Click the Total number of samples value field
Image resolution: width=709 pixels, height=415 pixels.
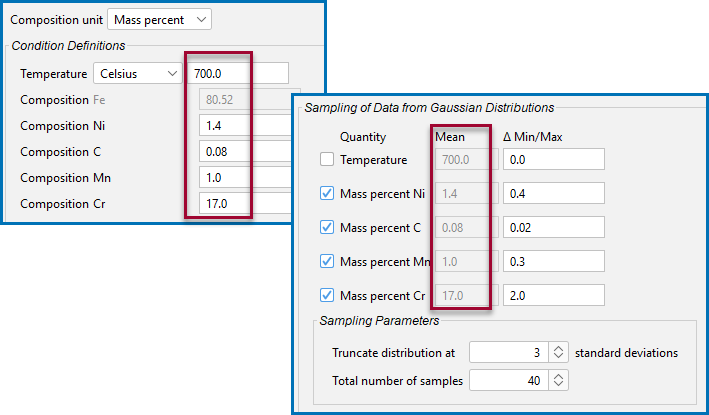tap(509, 380)
